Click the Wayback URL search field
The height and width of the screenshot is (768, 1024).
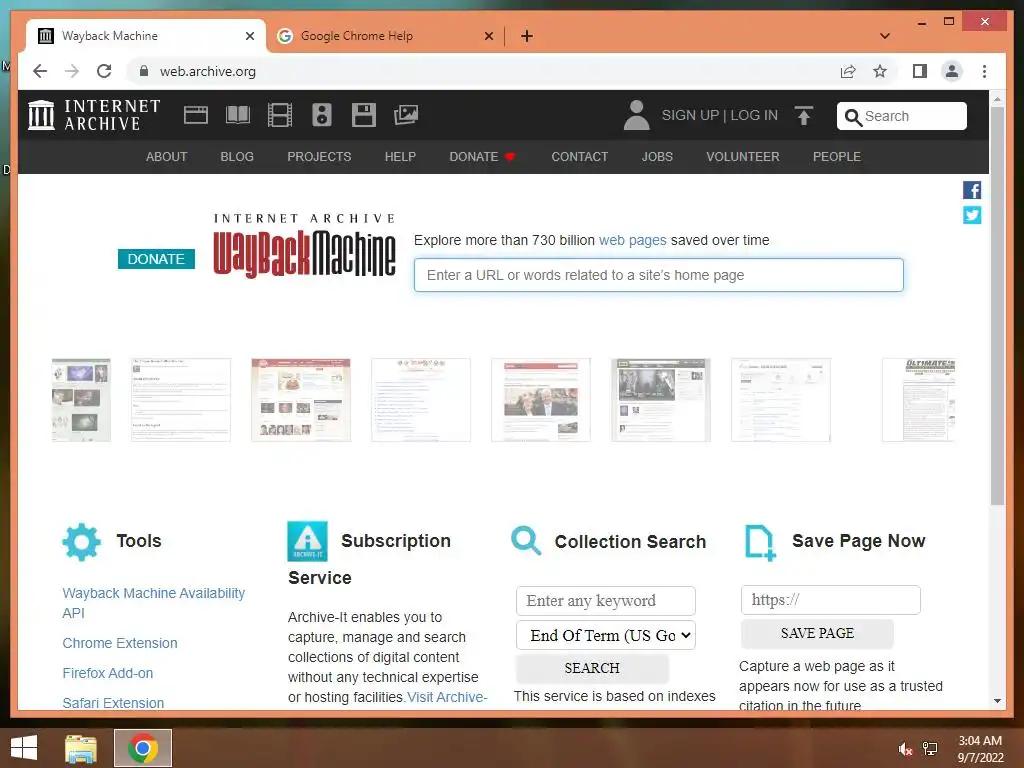coord(658,275)
